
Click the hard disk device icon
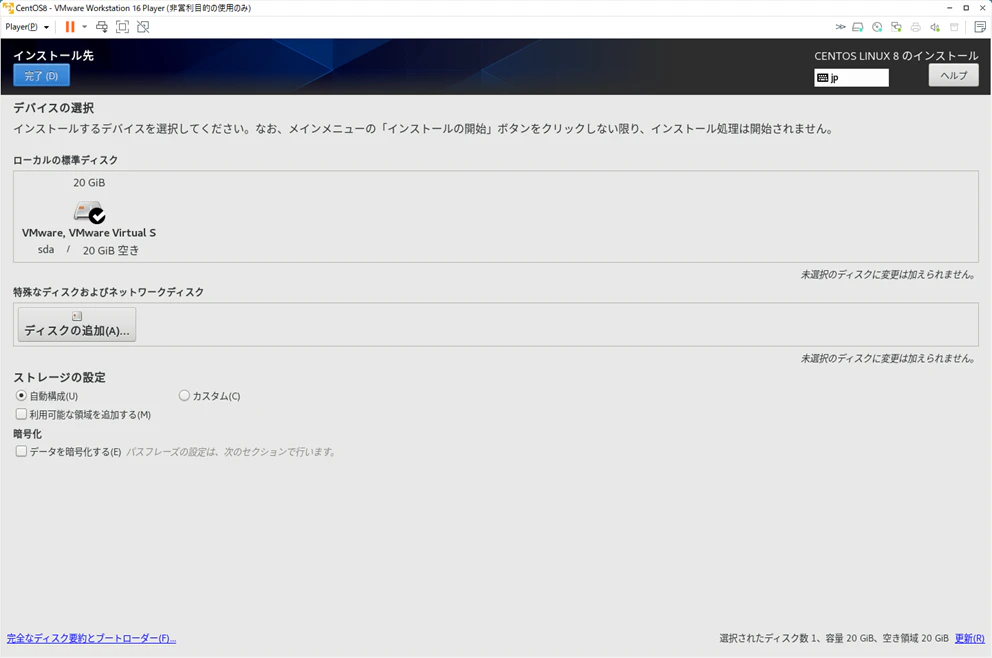[858, 27]
